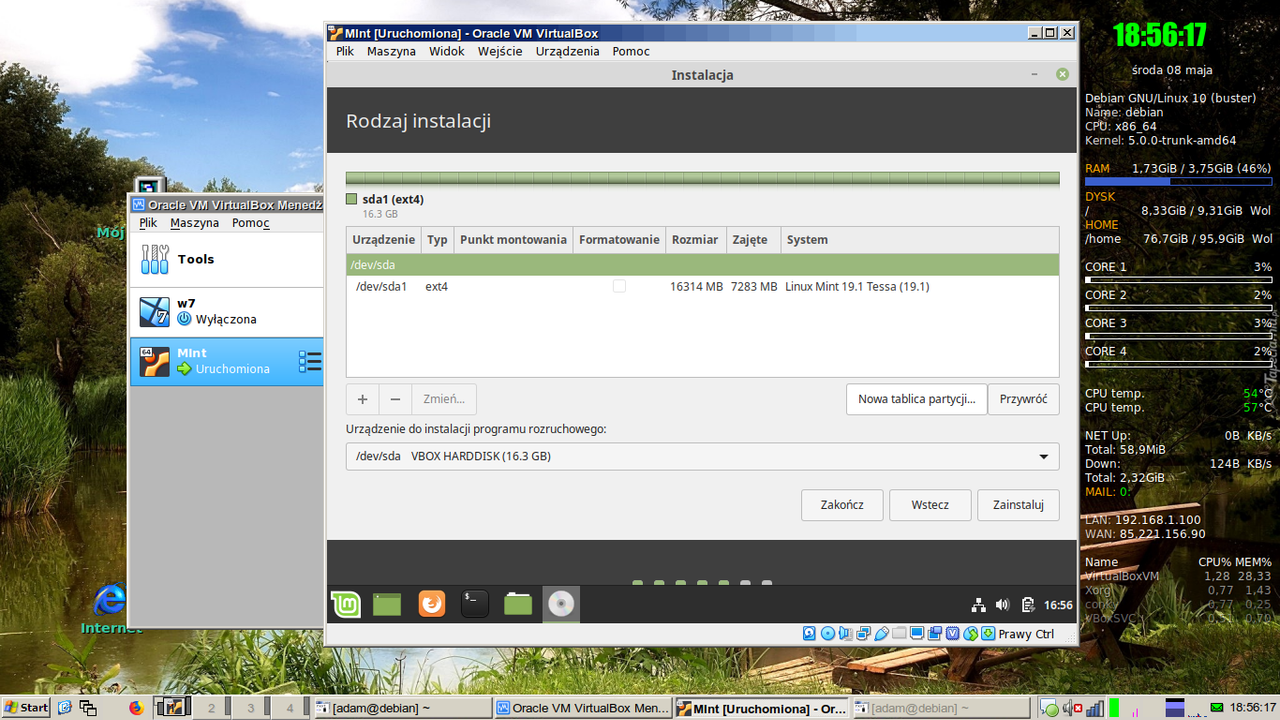The width and height of the screenshot is (1280, 720).
Task: Click the Zmień... button
Action: pos(444,399)
